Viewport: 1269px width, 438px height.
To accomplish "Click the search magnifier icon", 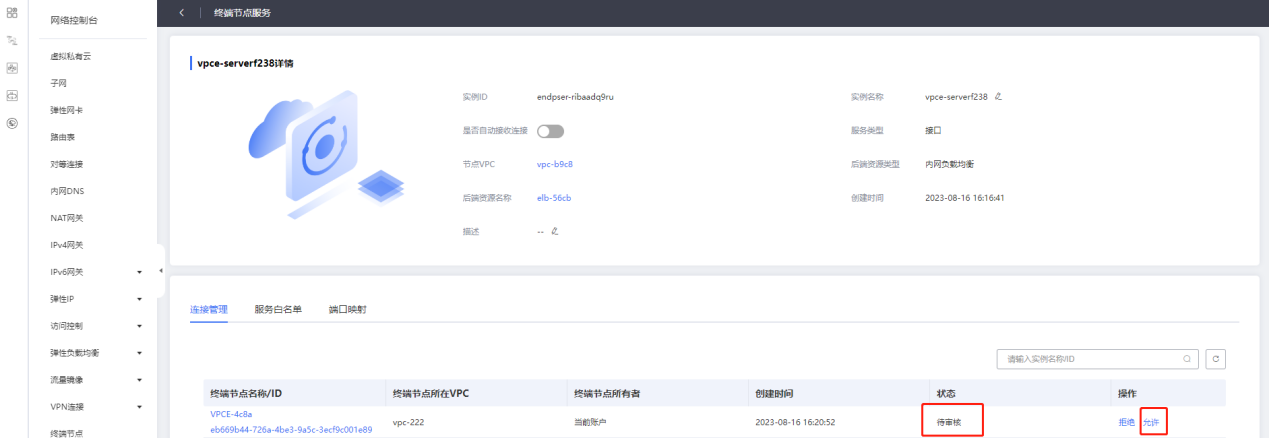I will [x=1187, y=358].
